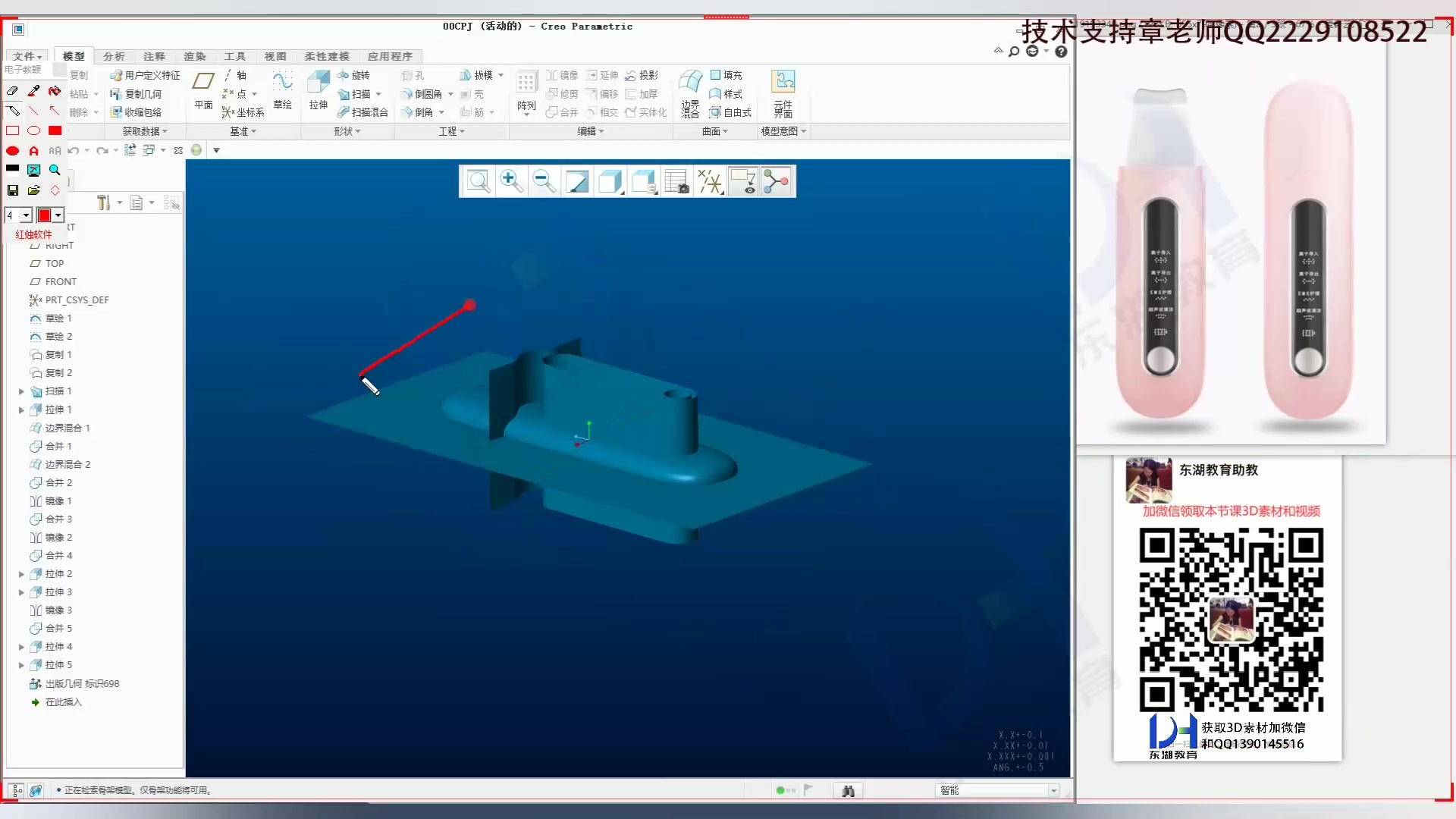Open the 模型 menu tab

(74, 55)
